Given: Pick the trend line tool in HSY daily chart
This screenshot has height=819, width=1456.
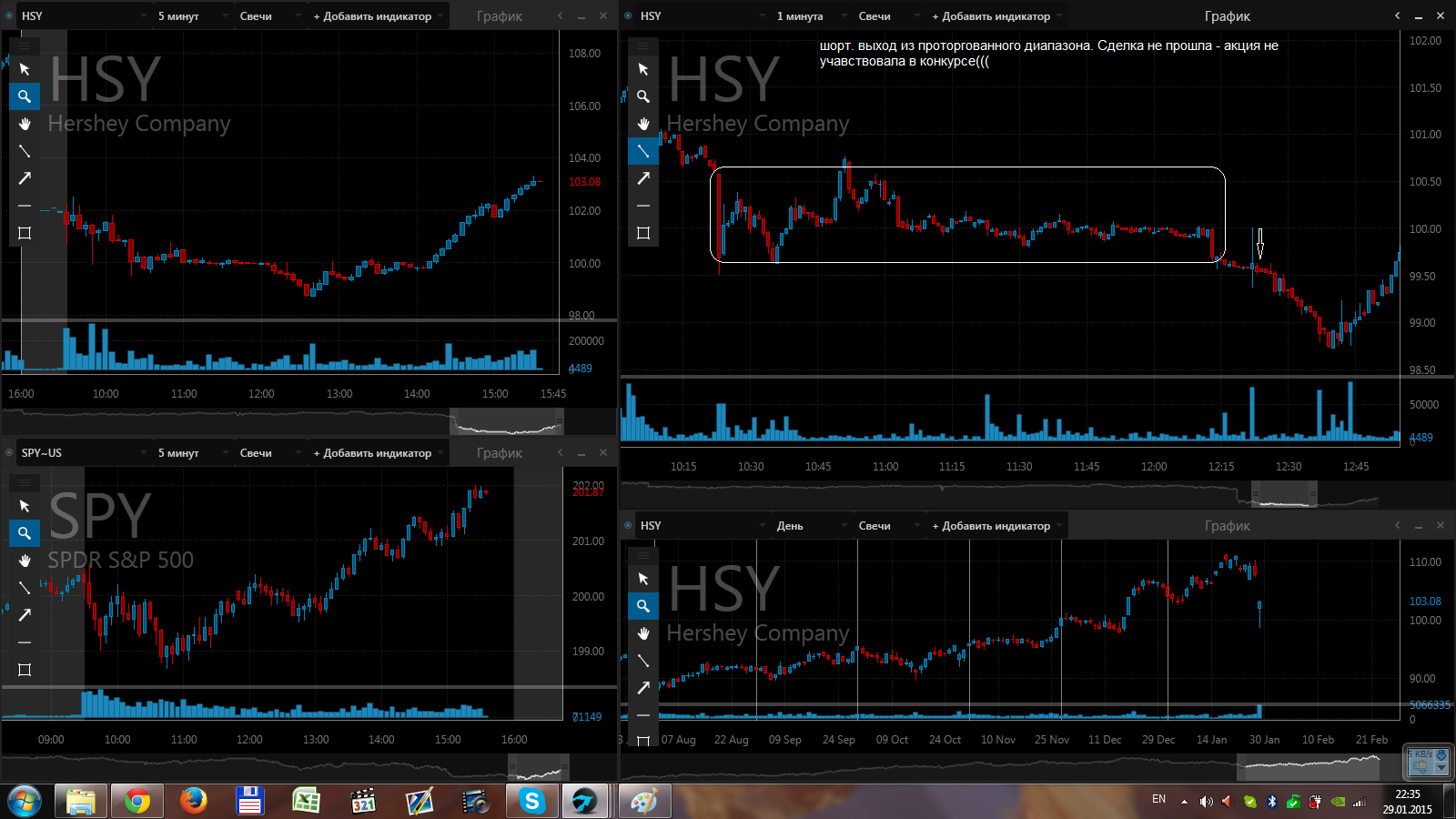Looking at the screenshot, I should 643,661.
